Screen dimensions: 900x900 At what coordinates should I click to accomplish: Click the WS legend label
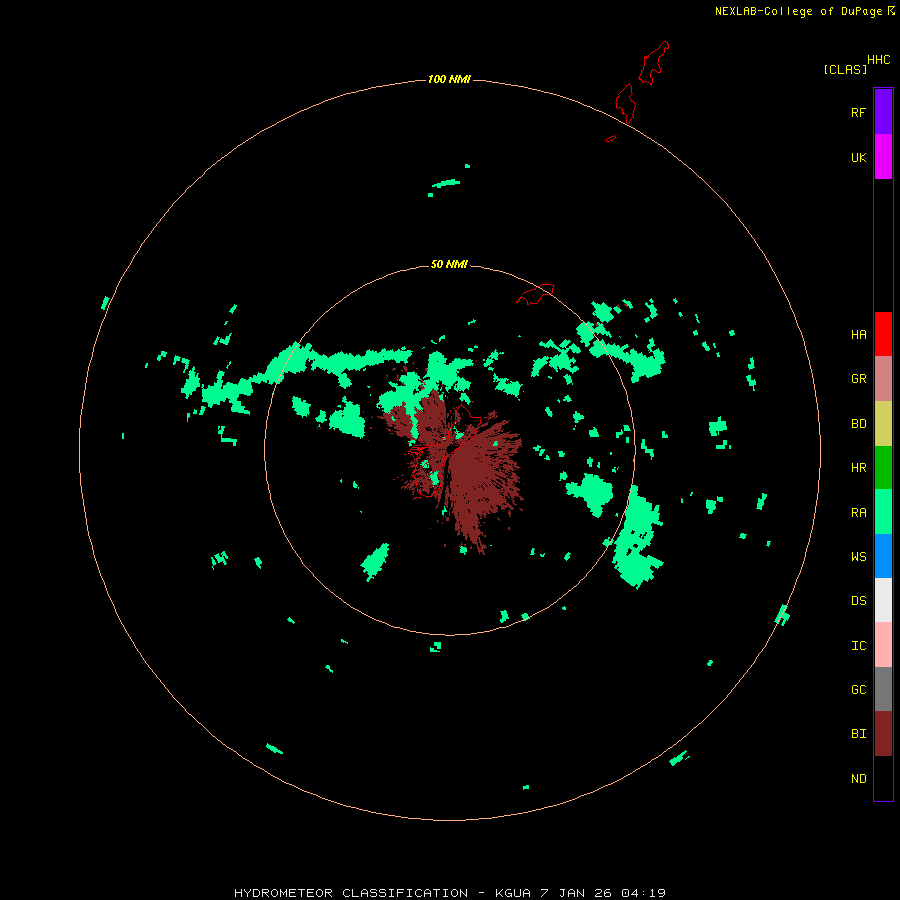(x=859, y=557)
